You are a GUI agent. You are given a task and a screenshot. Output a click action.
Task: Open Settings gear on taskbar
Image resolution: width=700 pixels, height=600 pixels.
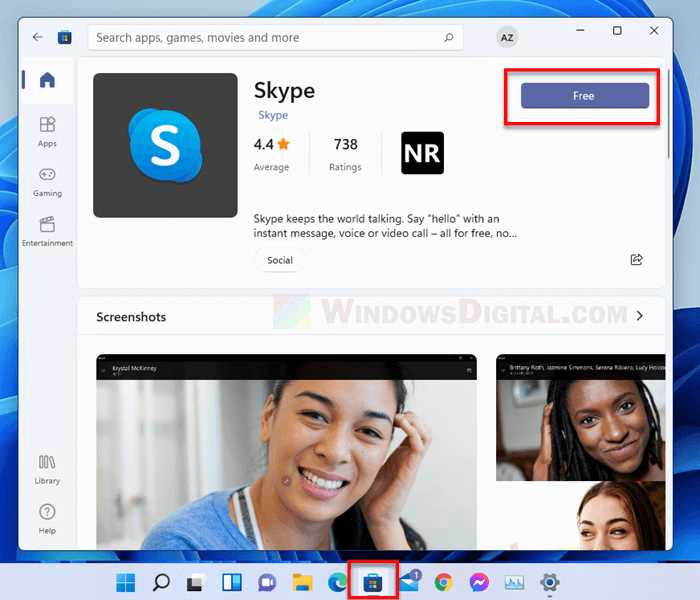[x=550, y=583]
